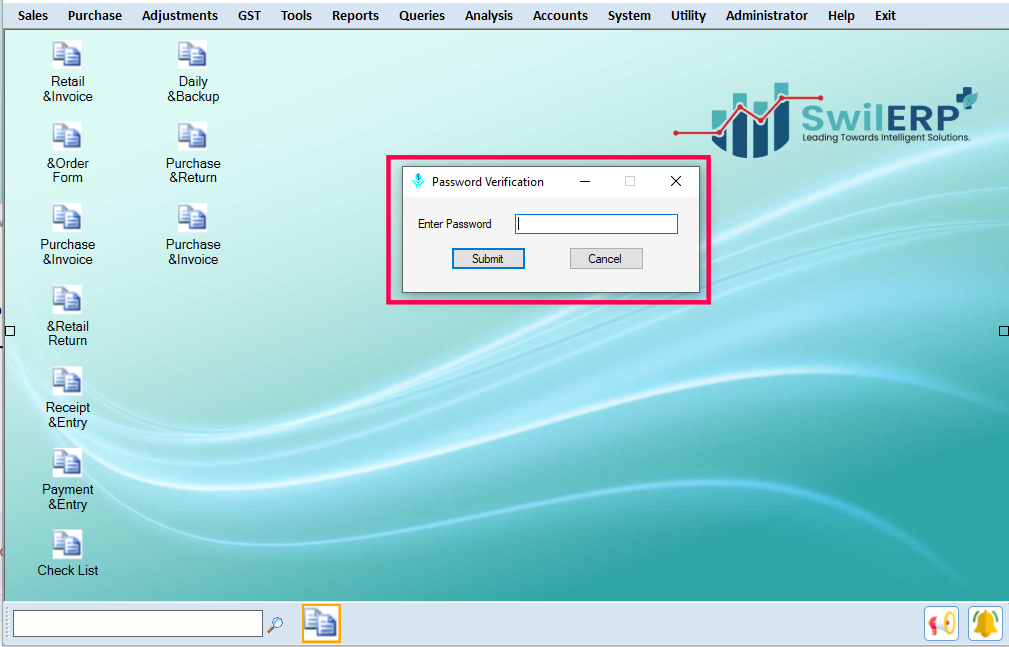This screenshot has height=647, width=1009.
Task: Open the Sales menu
Action: point(33,15)
